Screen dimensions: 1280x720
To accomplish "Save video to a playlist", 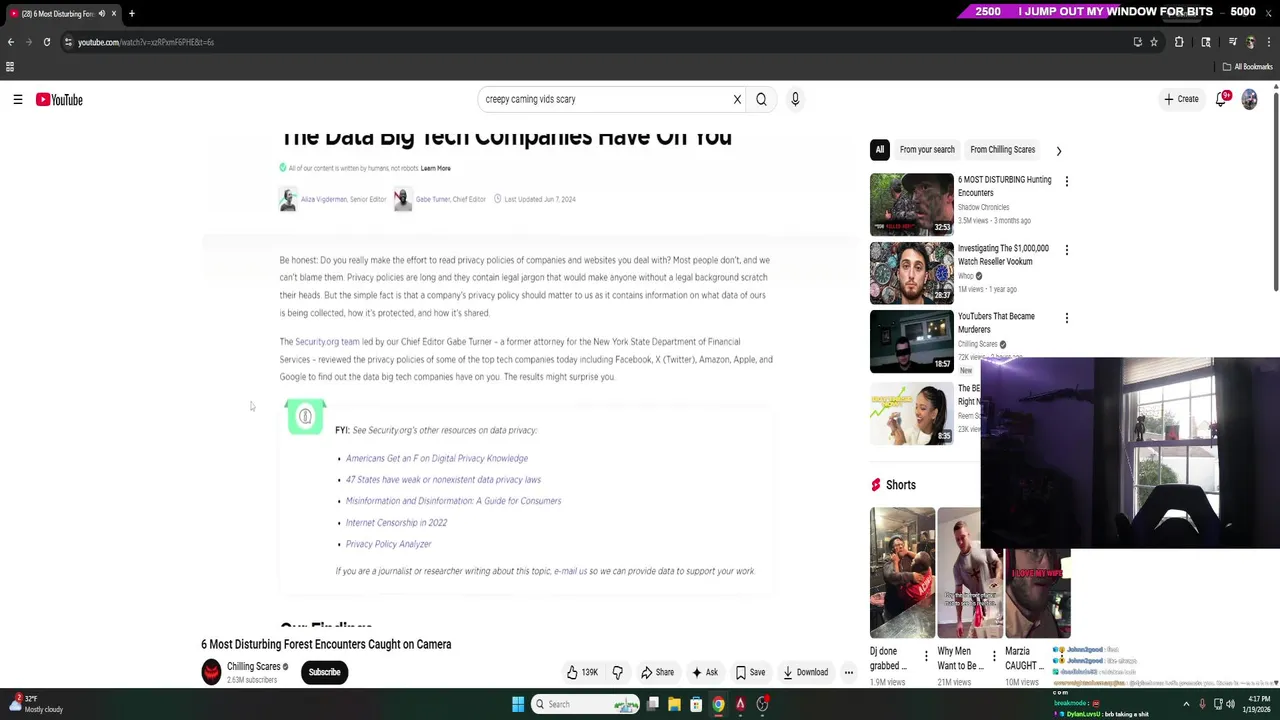I will point(750,673).
